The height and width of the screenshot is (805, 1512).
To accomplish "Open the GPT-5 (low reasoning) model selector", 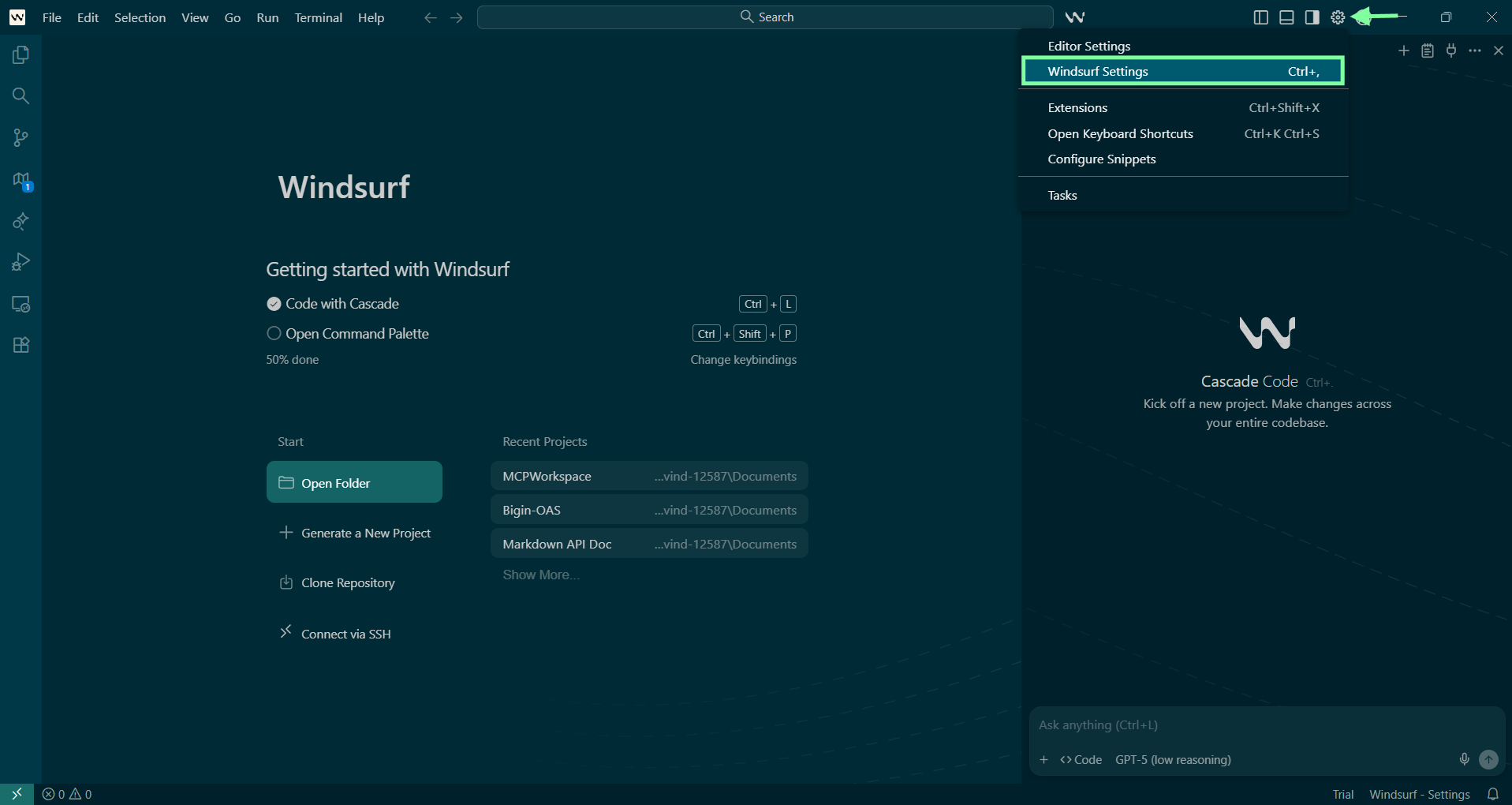I will (1173, 759).
